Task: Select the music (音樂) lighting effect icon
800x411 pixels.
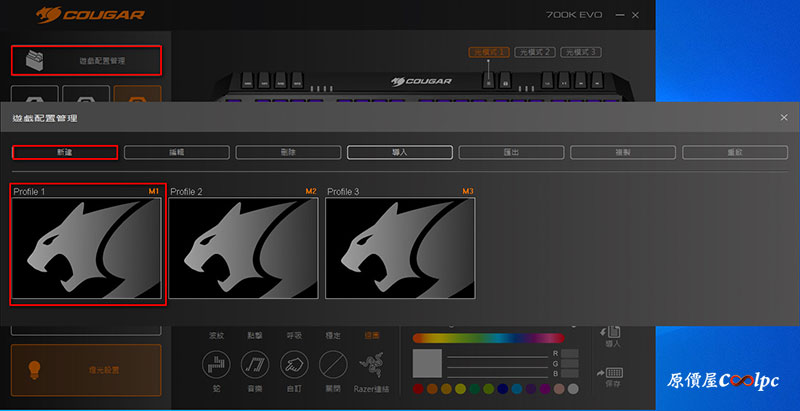Action: (255, 364)
